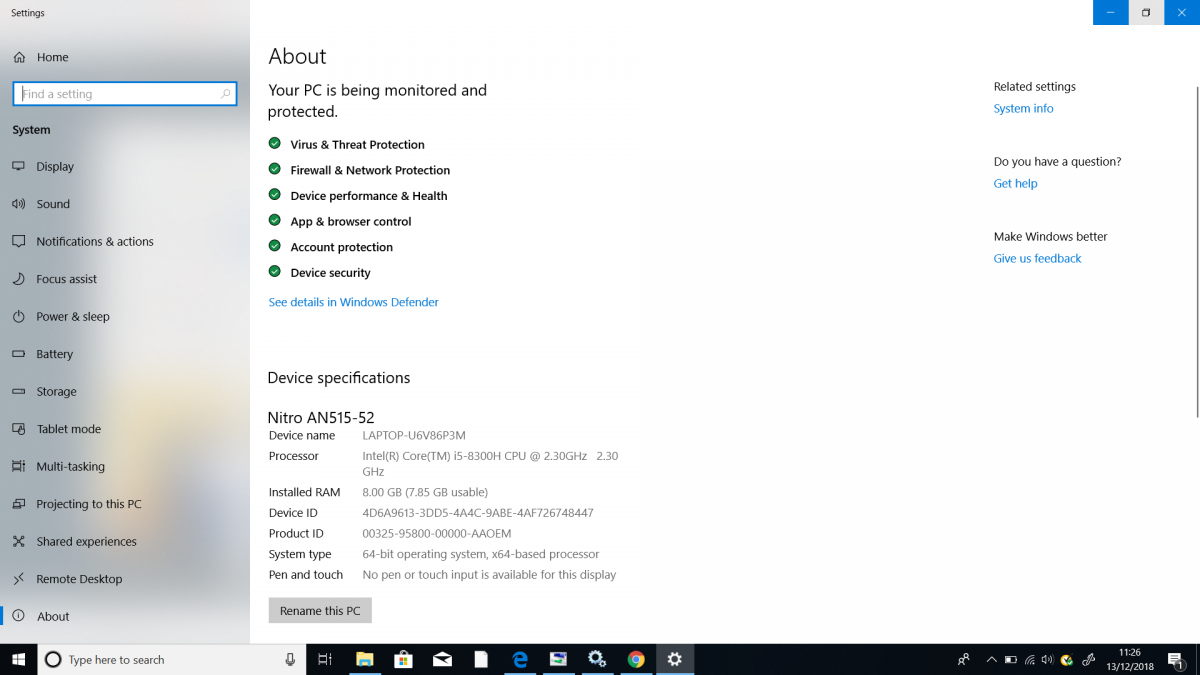Open the System info link
1200x675 pixels.
[x=1023, y=109]
